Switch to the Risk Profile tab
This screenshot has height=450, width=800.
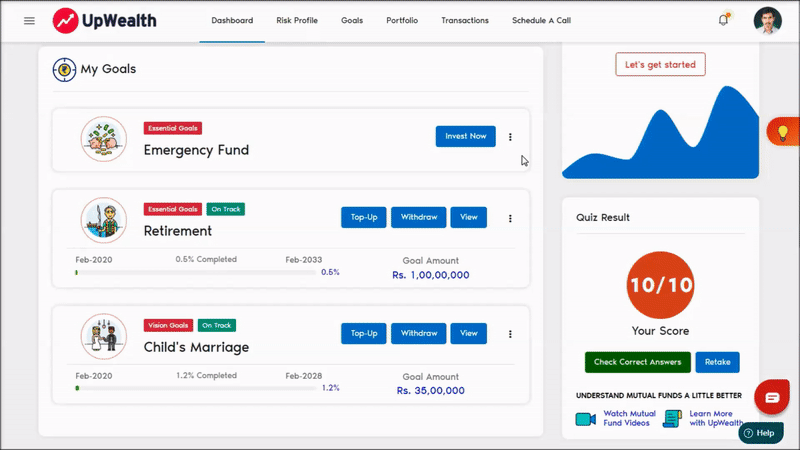pos(297,21)
